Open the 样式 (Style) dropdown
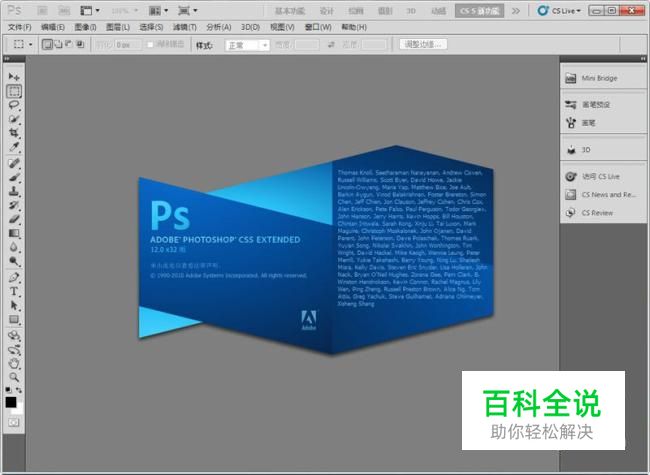Screen dimensions: 650x475 (x=246, y=45)
